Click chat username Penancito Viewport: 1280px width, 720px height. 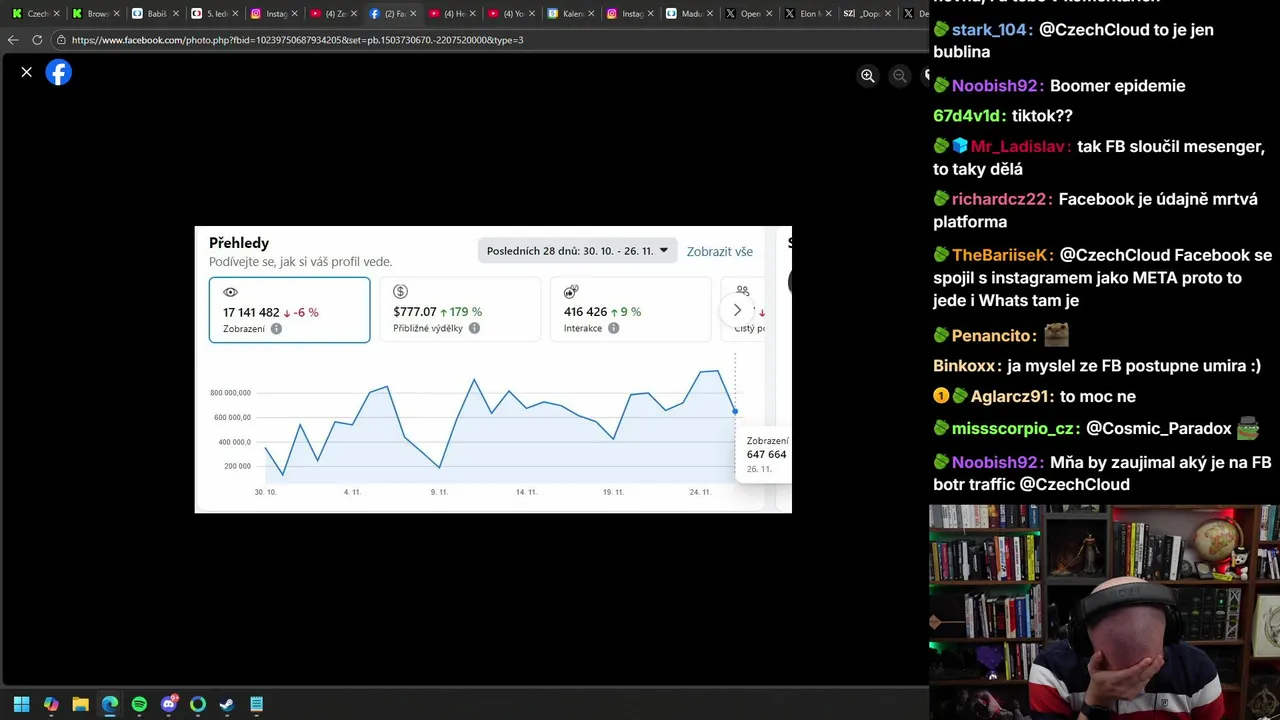point(993,335)
